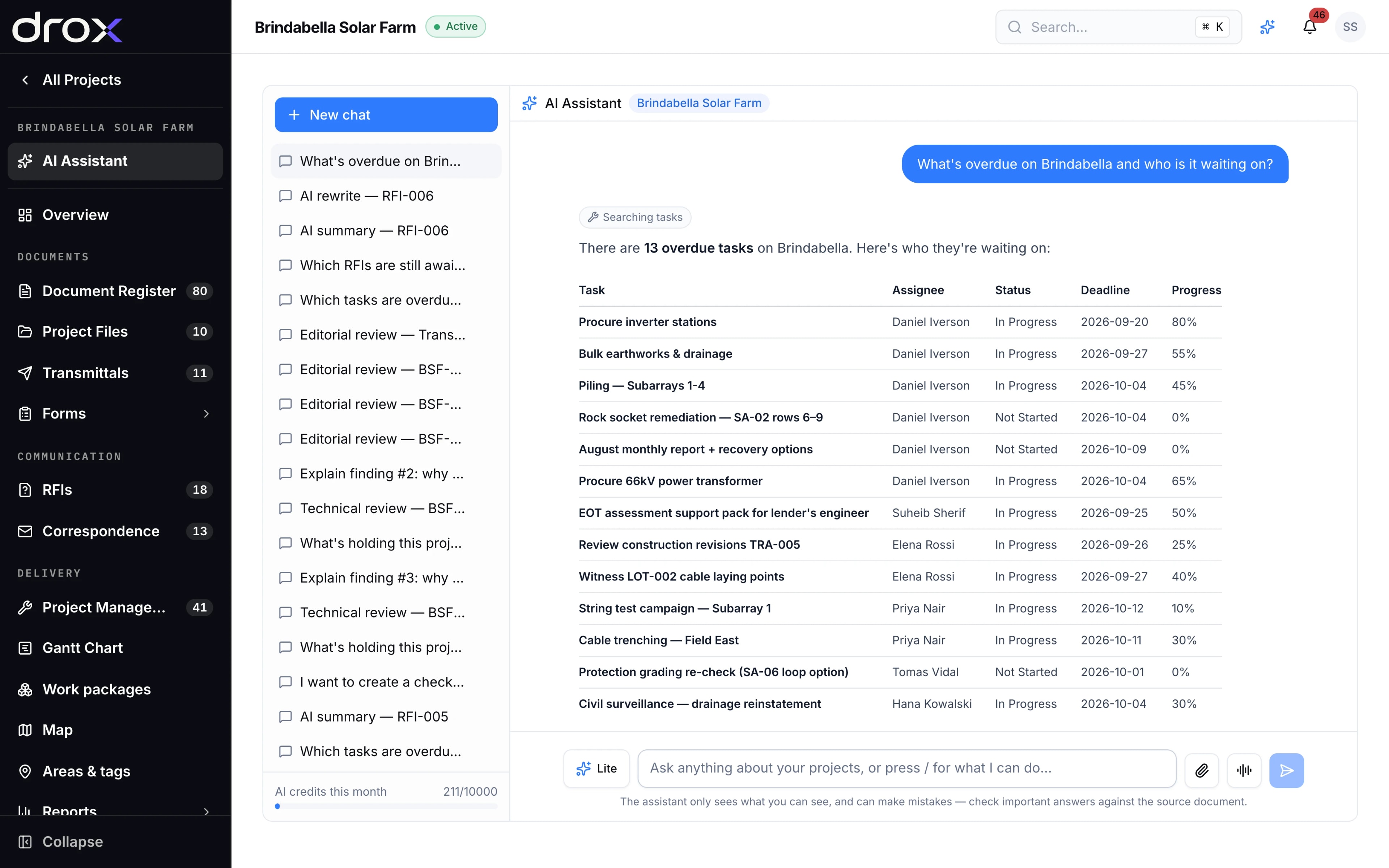Click the attach file paperclip icon

click(x=1201, y=770)
